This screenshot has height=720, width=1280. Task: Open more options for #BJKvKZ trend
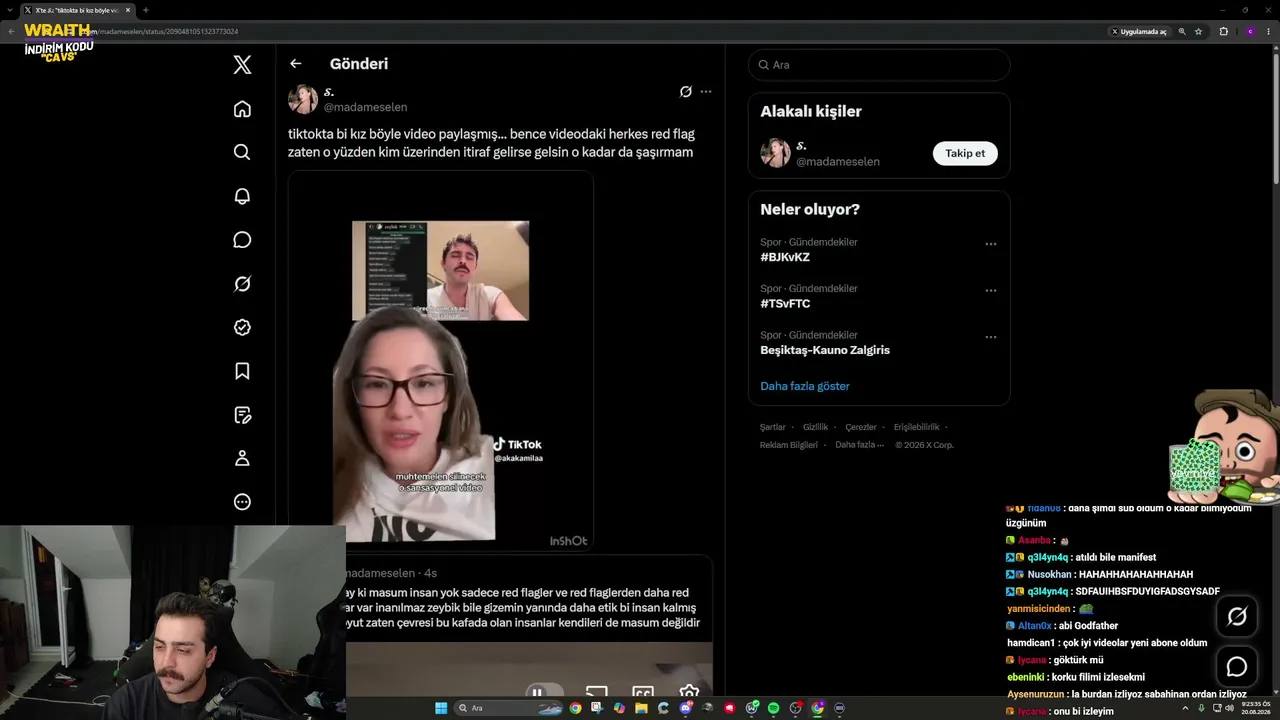click(991, 244)
